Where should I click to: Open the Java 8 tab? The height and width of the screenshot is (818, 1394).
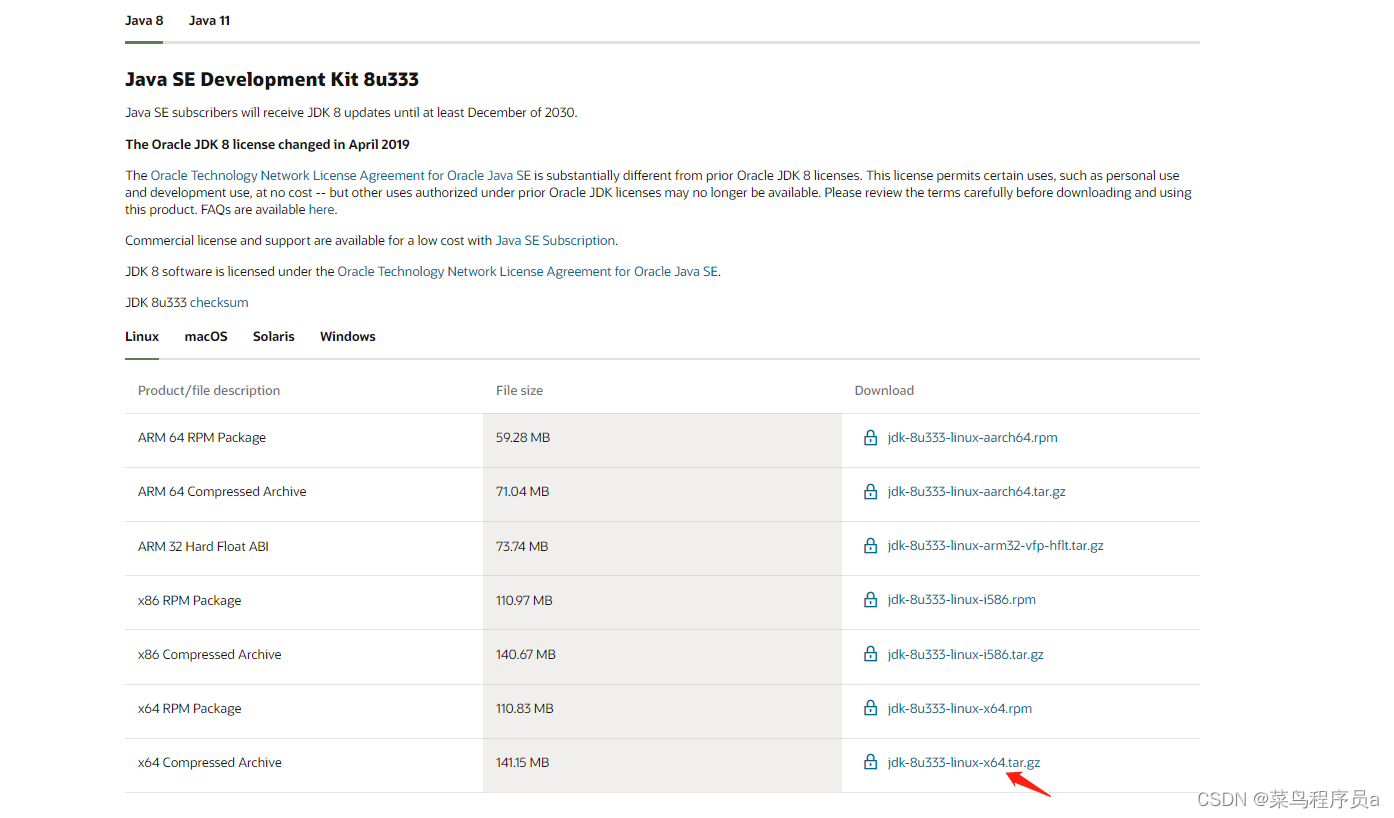click(144, 20)
